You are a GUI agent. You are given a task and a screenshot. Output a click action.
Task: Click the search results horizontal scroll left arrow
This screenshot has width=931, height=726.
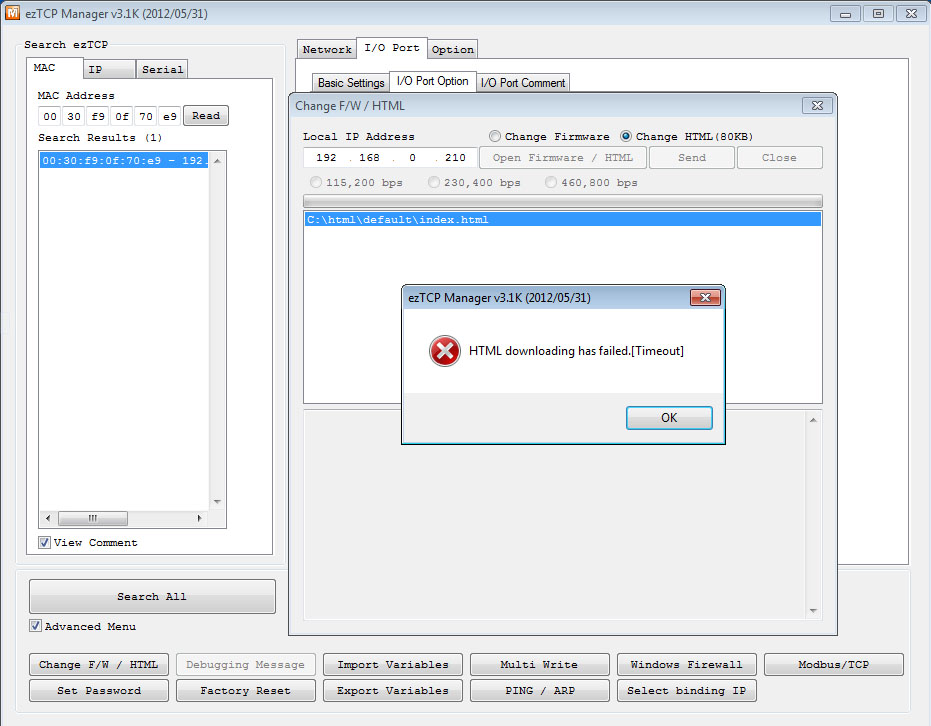click(x=48, y=518)
